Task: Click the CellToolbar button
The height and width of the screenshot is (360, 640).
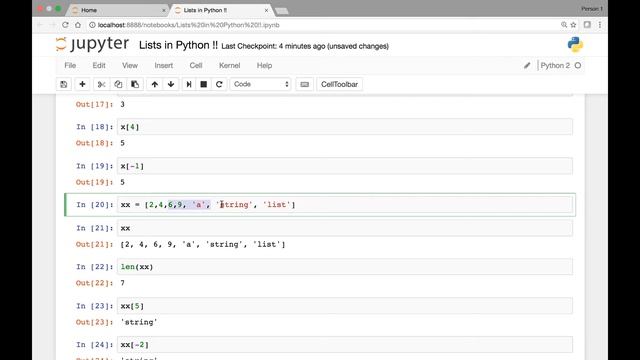Action: 339,84
